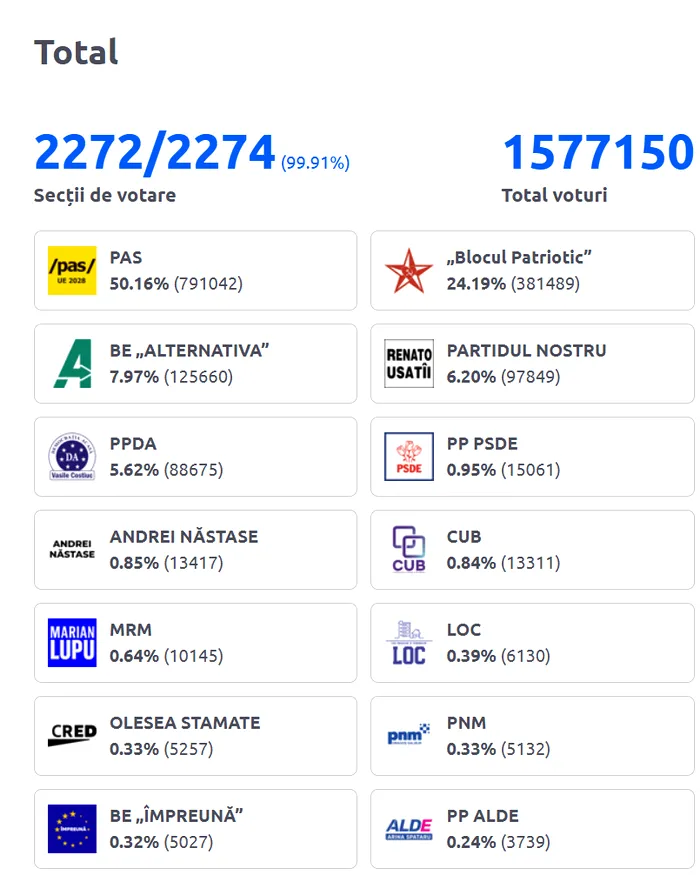Open the PARTIDUL NOSTRU party name
700x875 pixels.
[x=526, y=351]
